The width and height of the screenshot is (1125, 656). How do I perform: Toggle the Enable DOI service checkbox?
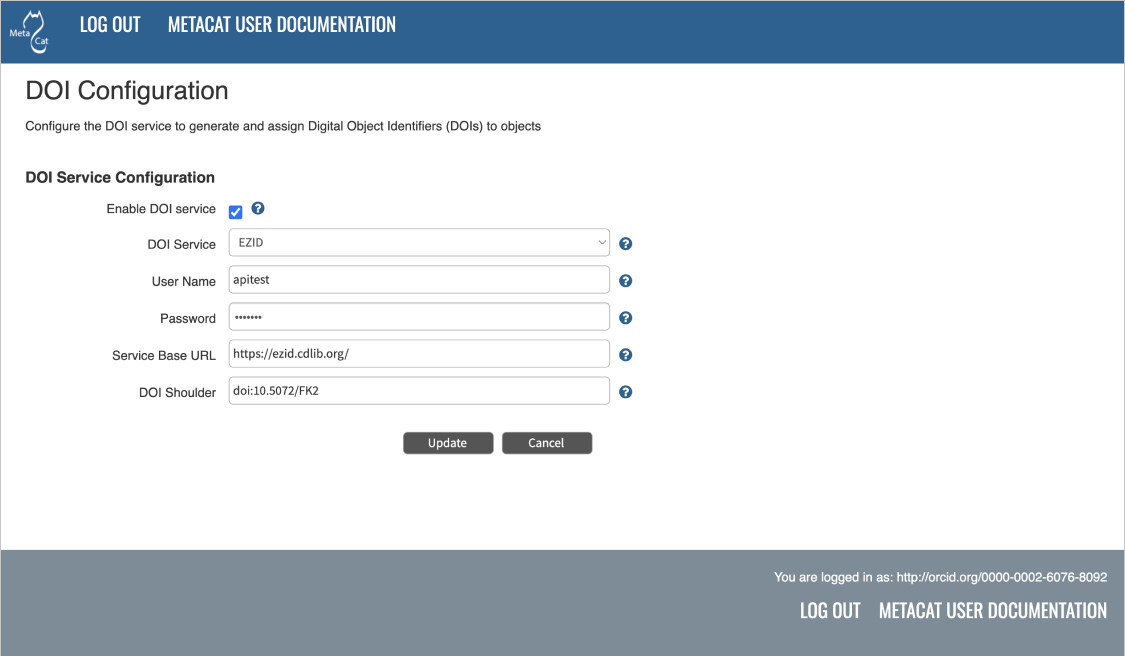tap(236, 211)
